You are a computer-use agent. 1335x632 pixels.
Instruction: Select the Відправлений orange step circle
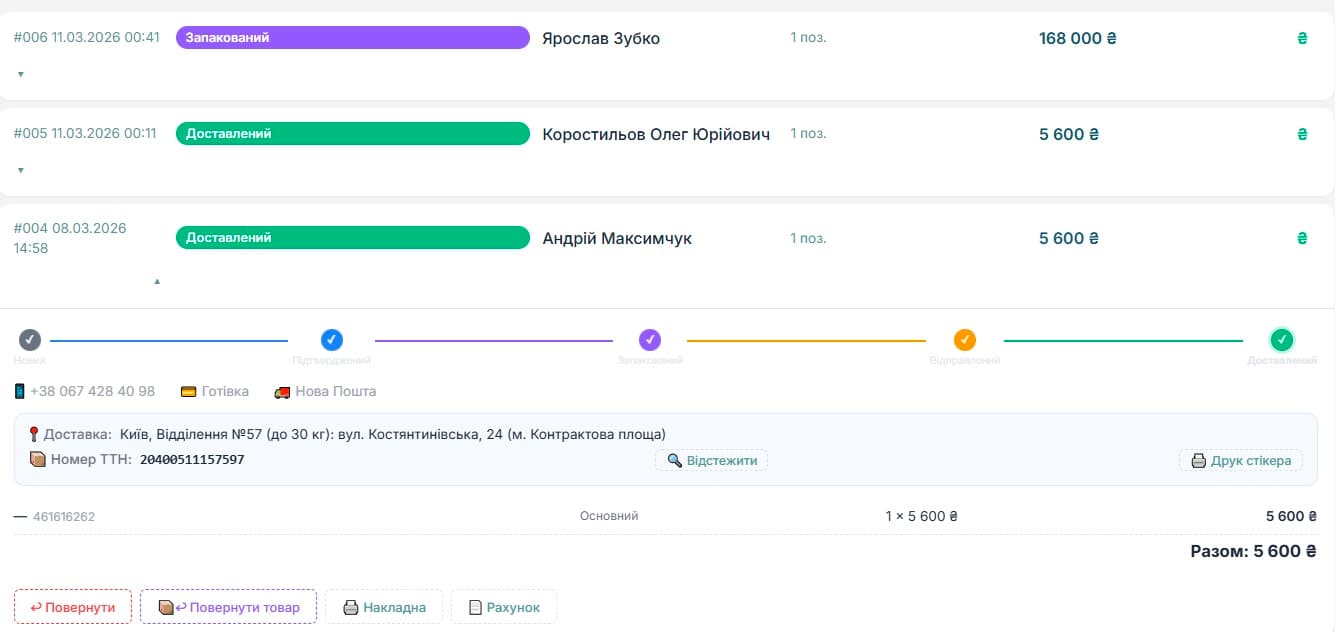(x=965, y=340)
